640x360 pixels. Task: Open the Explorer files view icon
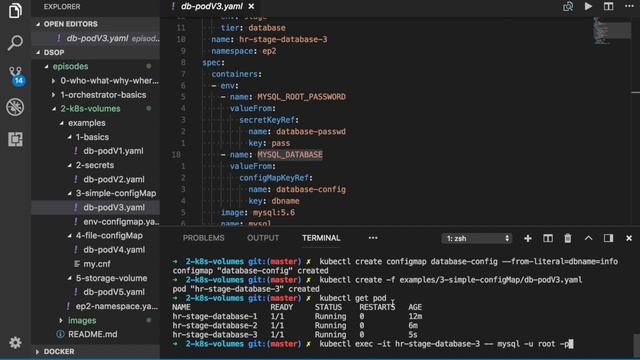[x=15, y=10]
